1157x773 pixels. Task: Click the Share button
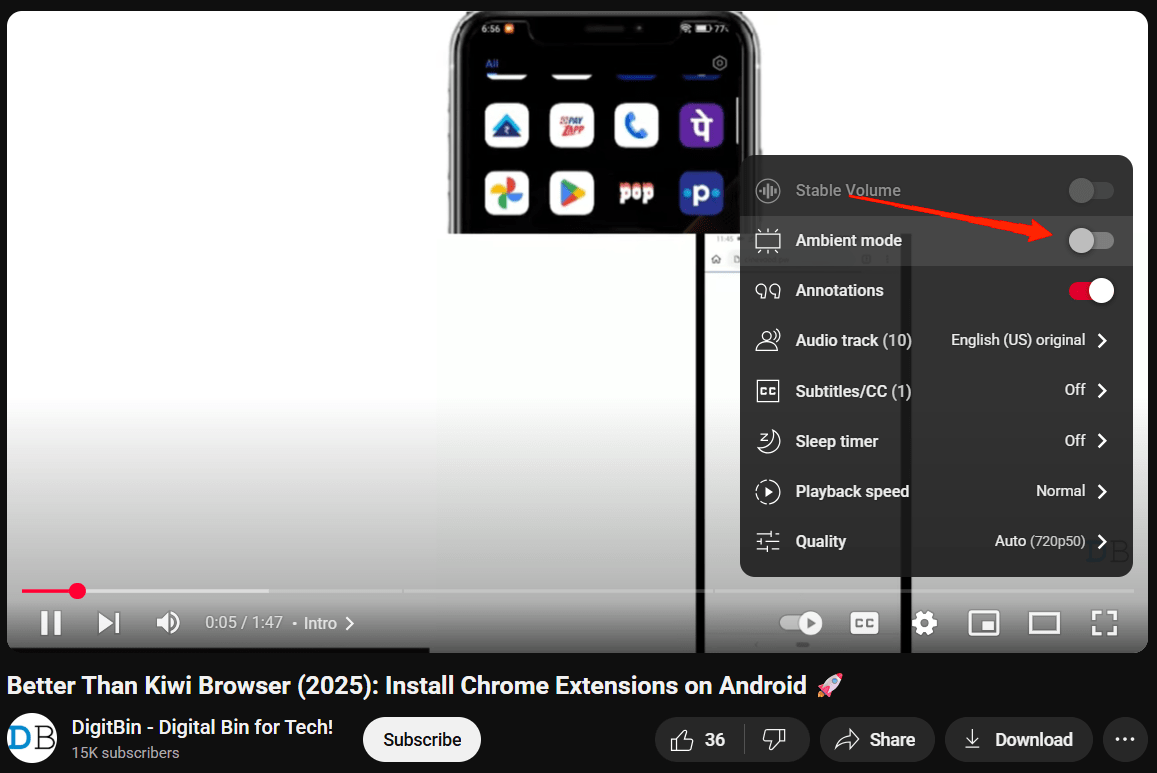coord(876,740)
